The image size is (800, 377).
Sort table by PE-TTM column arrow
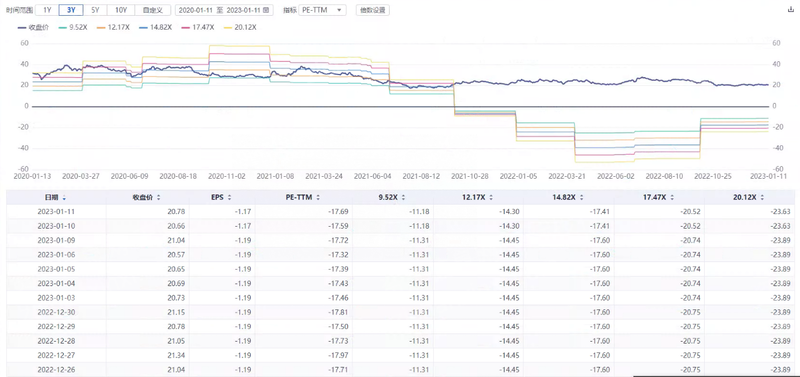(317, 197)
